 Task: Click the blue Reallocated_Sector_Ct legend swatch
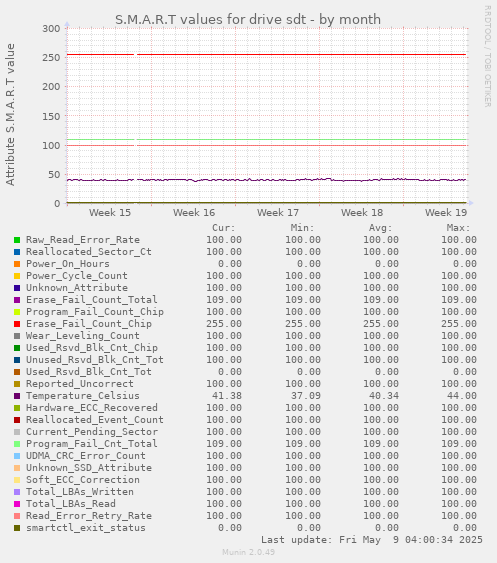tap(17, 252)
